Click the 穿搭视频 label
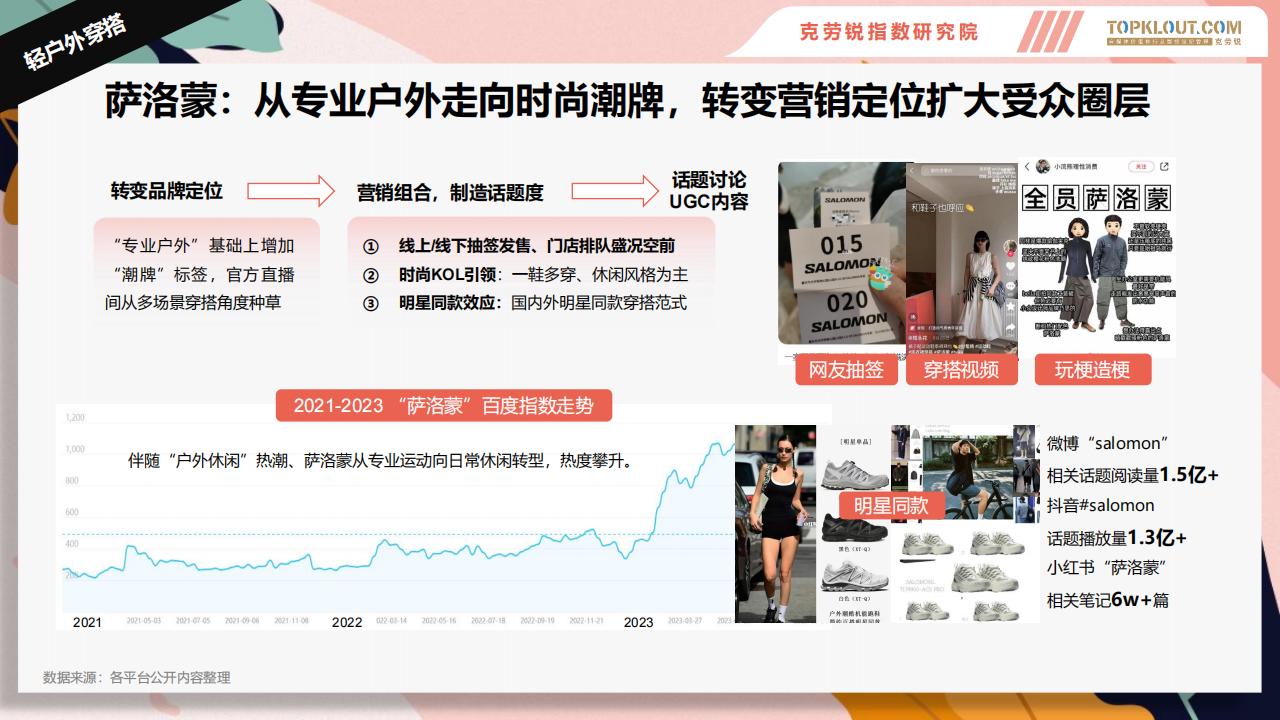1280x720 pixels. point(961,370)
